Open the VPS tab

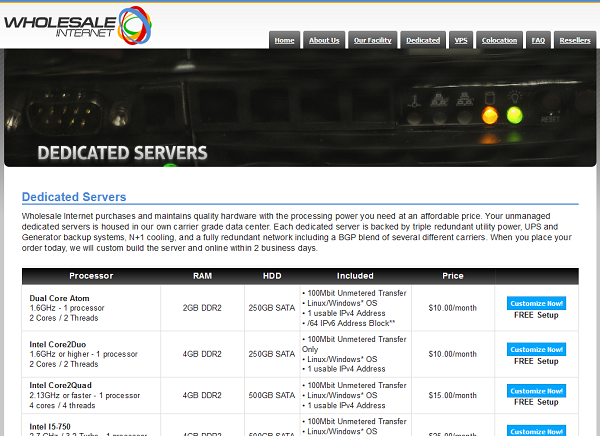click(459, 40)
